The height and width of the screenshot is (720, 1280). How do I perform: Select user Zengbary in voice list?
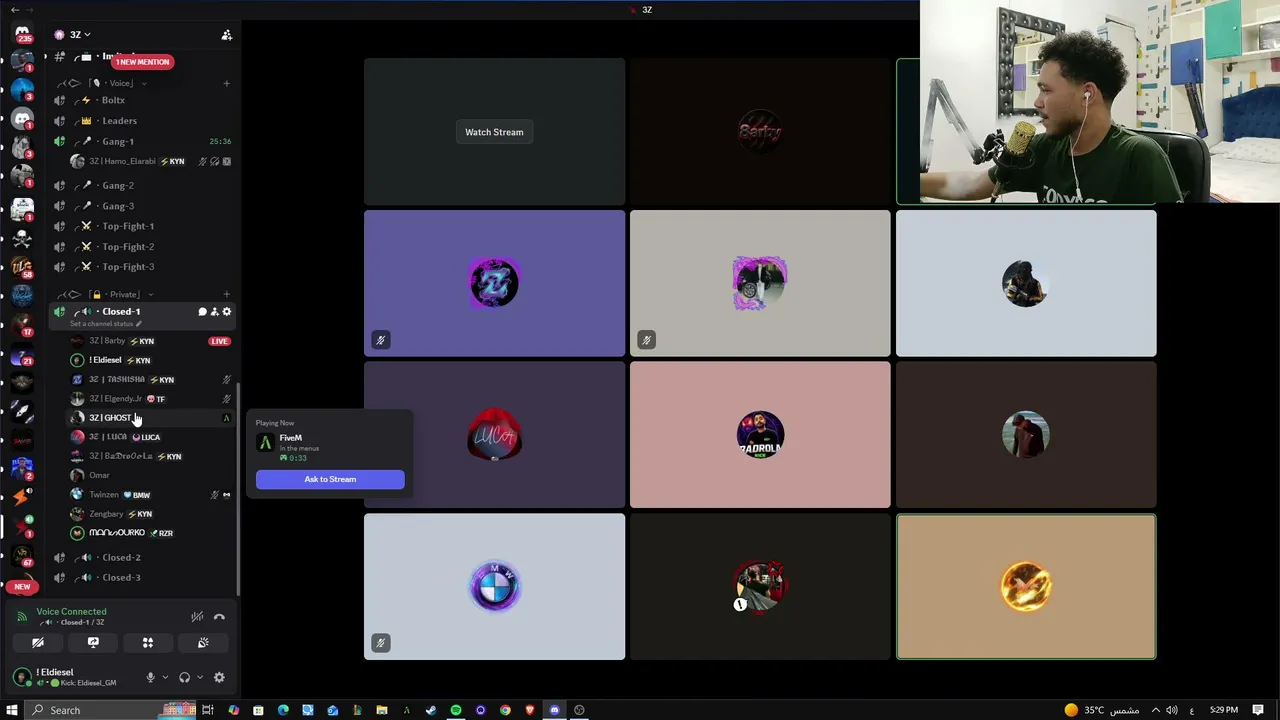pos(150,514)
